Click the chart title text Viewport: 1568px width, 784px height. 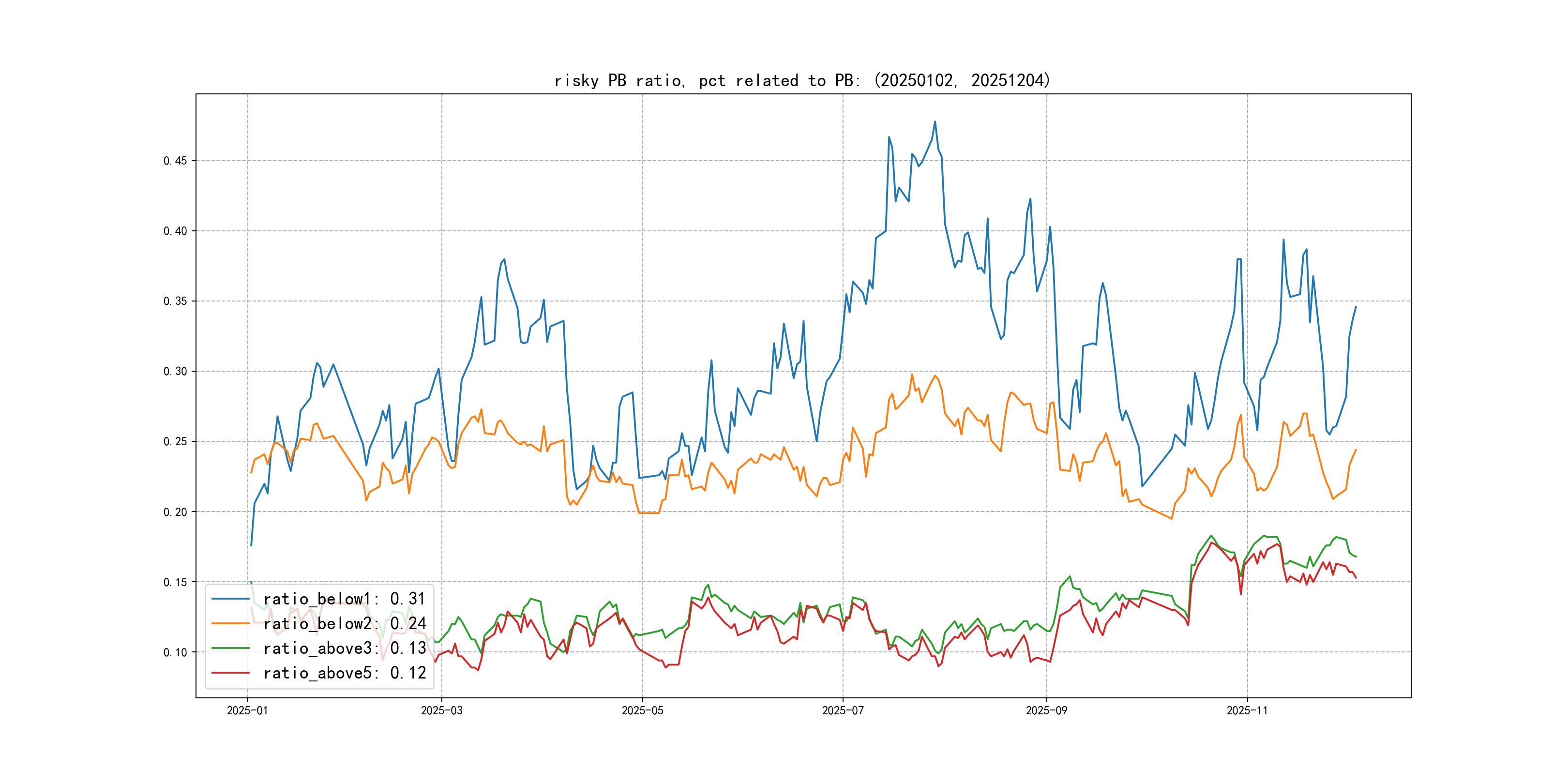point(802,80)
